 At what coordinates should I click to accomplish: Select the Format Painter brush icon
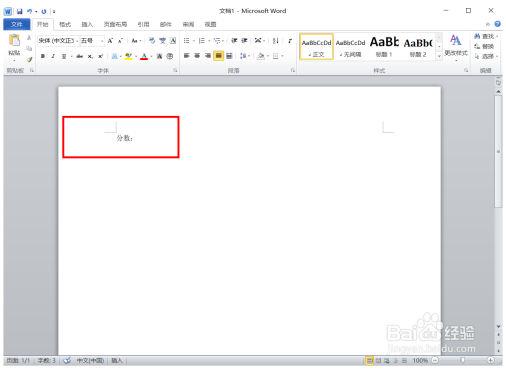click(x=30, y=59)
